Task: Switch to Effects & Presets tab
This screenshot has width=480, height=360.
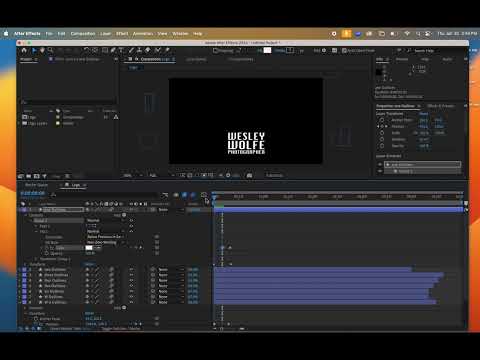Action: click(440, 106)
